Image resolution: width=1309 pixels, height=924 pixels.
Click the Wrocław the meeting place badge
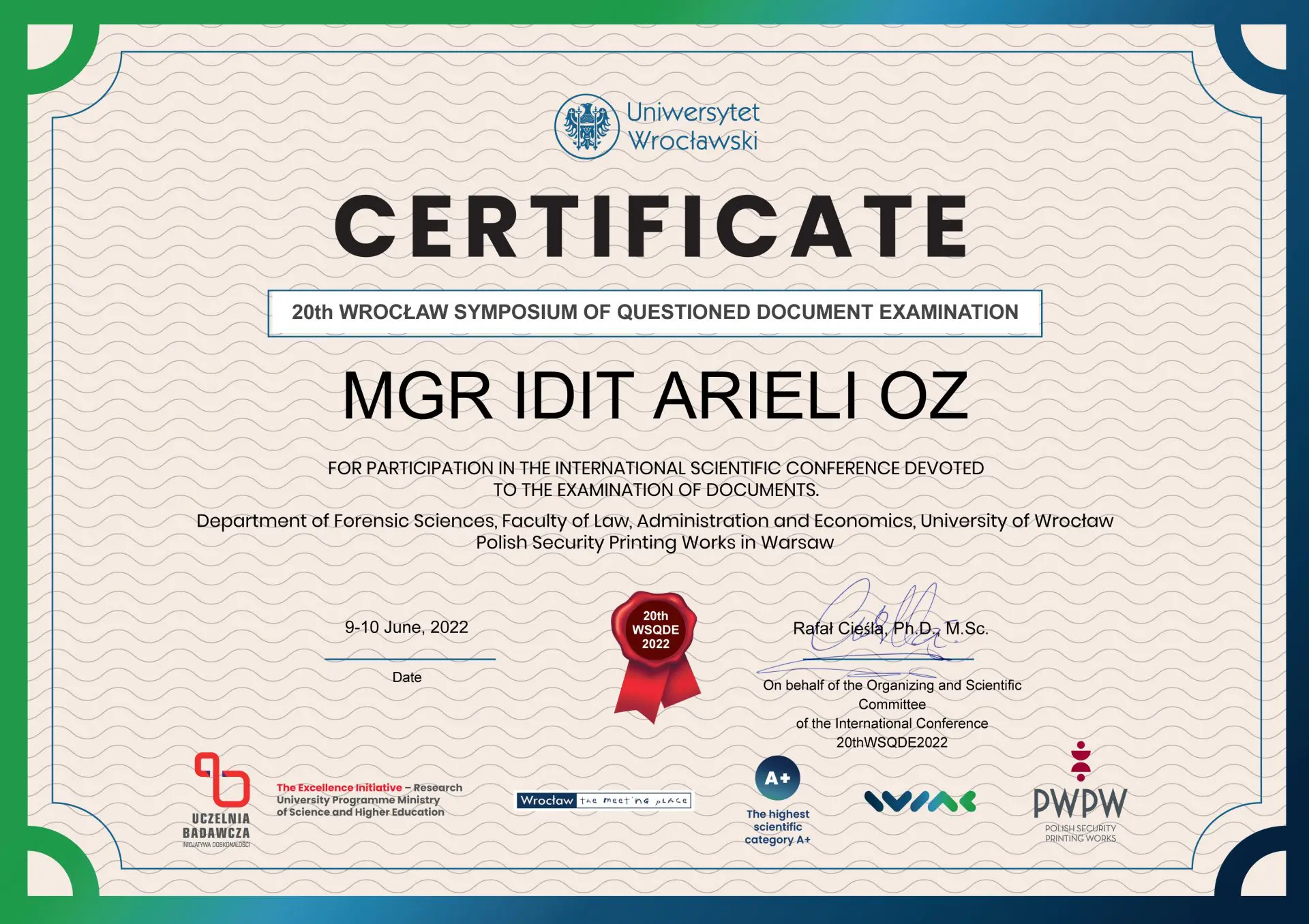coord(603,800)
